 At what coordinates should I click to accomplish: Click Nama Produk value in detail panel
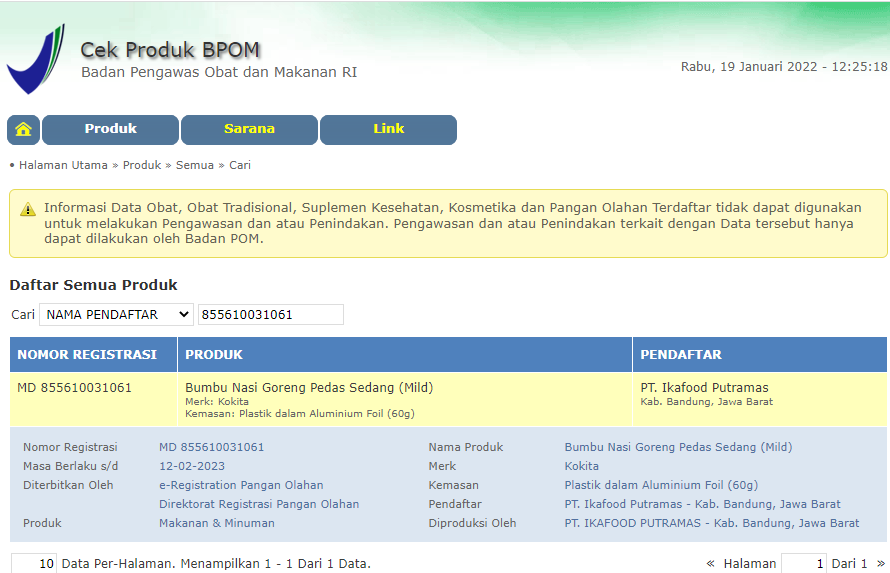pos(678,447)
